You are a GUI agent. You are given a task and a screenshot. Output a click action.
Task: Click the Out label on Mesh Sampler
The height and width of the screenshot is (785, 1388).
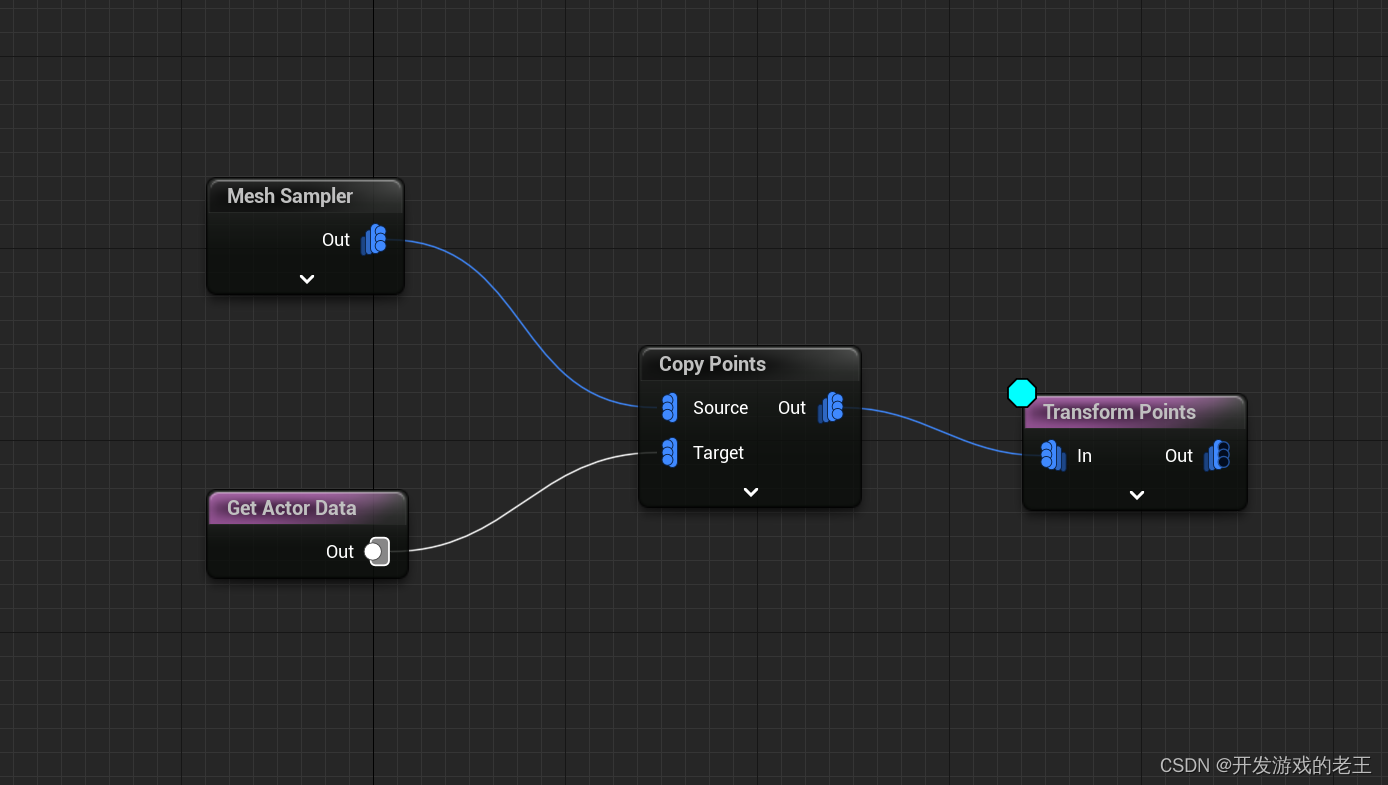pos(336,240)
